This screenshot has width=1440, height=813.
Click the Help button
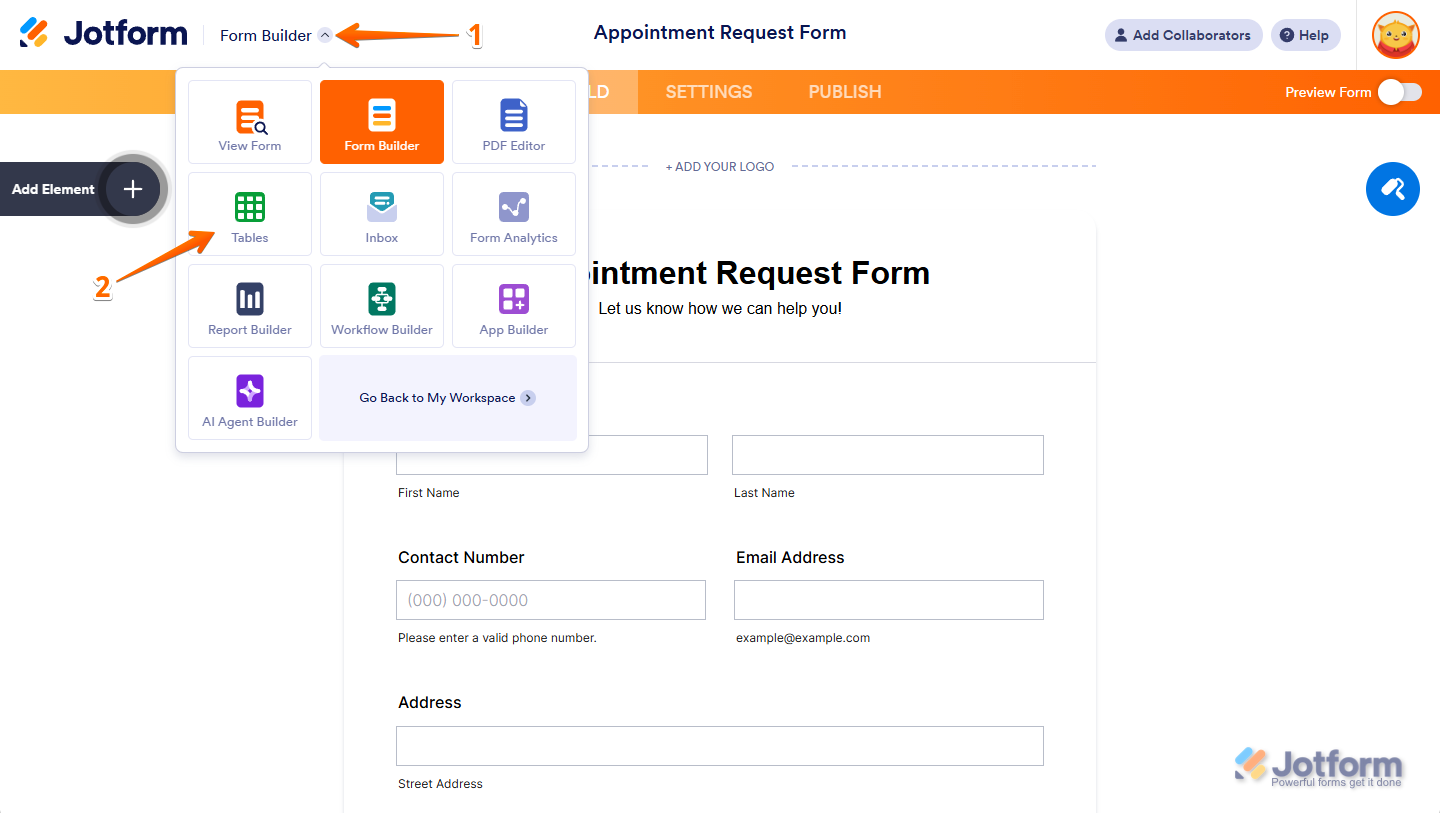point(1305,35)
